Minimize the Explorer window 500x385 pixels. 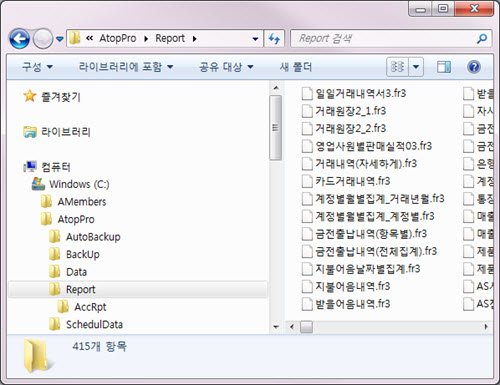pyautogui.click(x=420, y=9)
